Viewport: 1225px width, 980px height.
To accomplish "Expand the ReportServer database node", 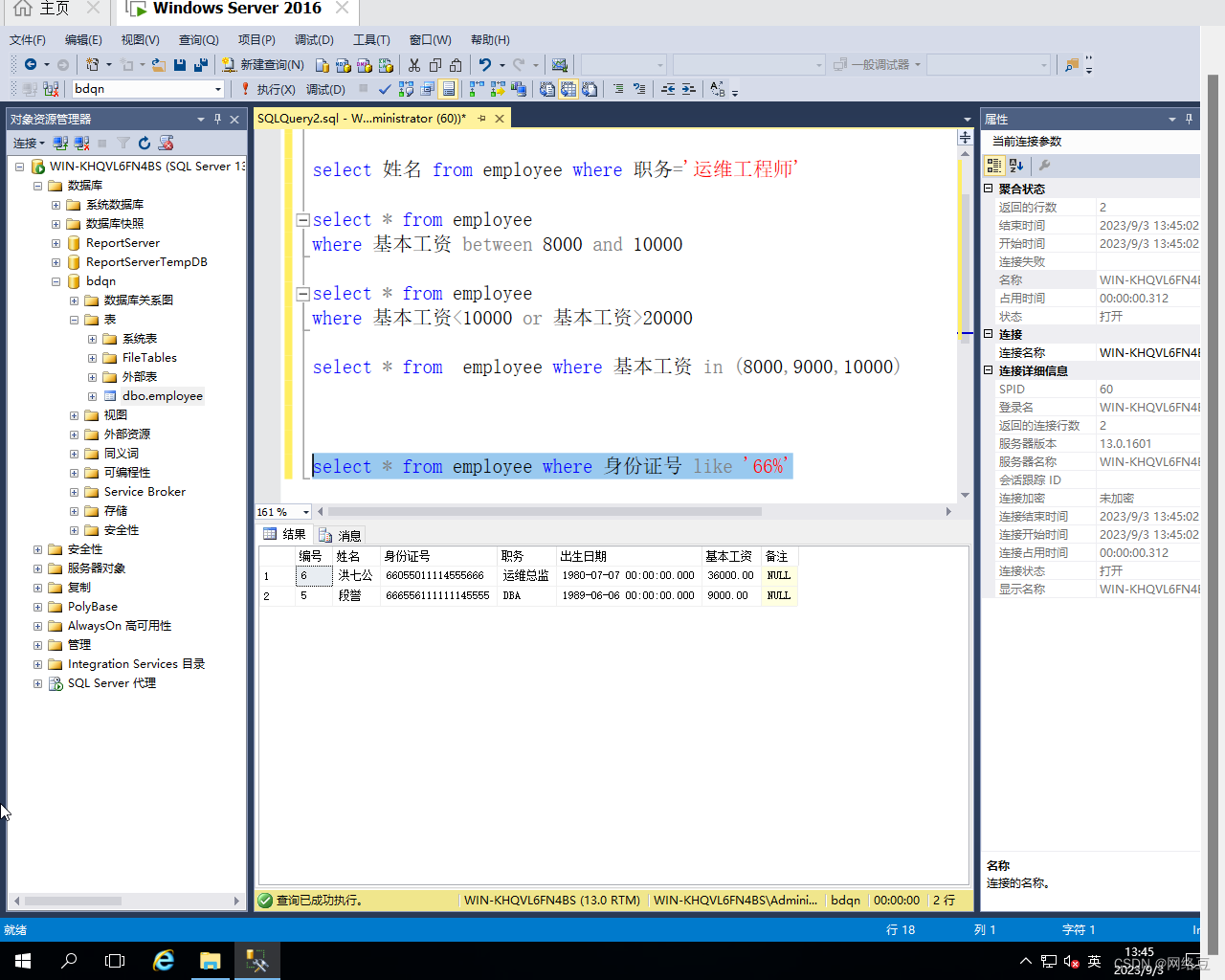I will [x=56, y=243].
